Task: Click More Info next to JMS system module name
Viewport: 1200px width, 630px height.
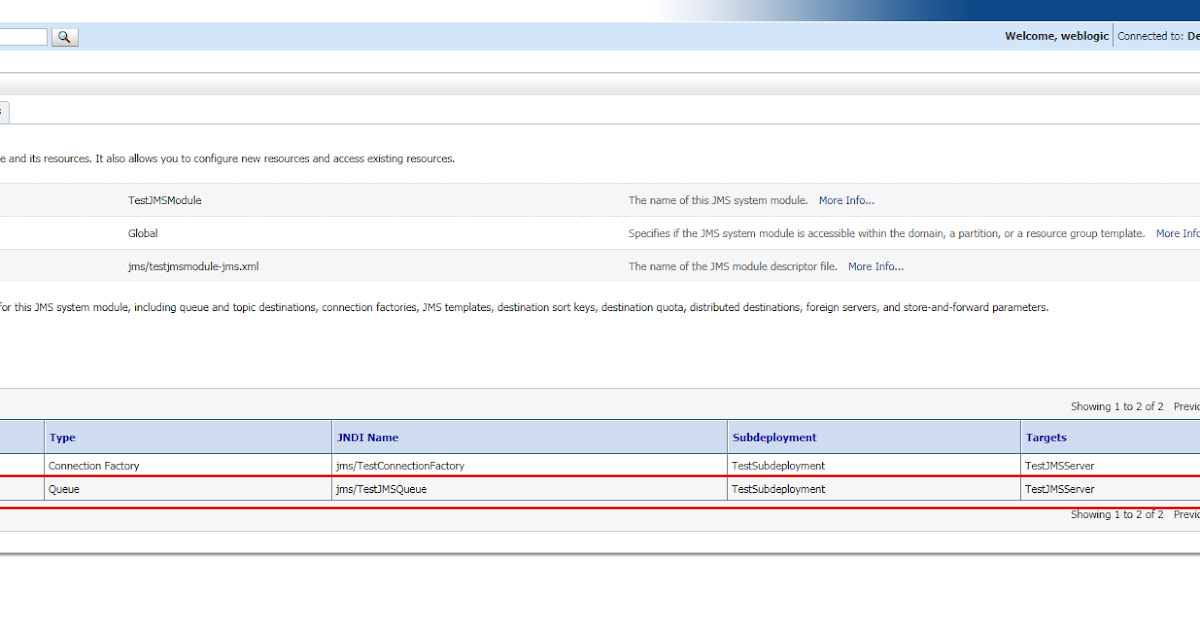Action: [x=846, y=200]
